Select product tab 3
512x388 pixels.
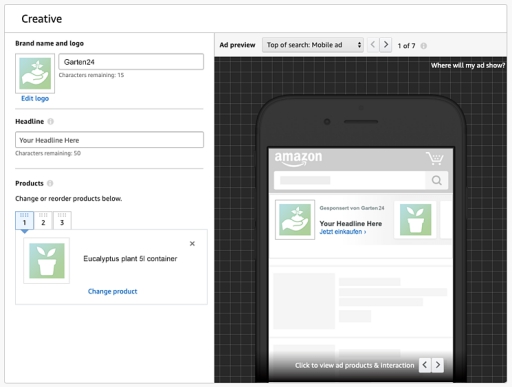[62, 220]
